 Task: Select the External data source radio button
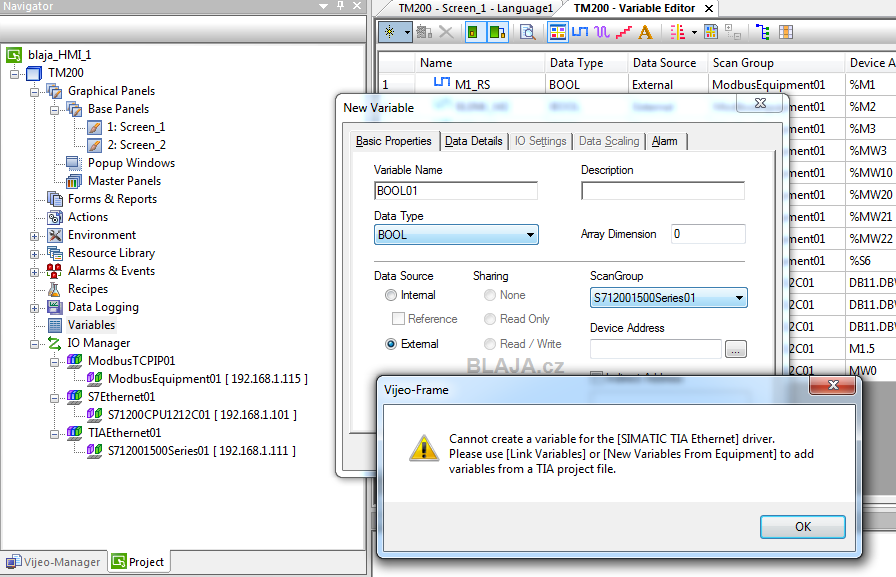(391, 344)
